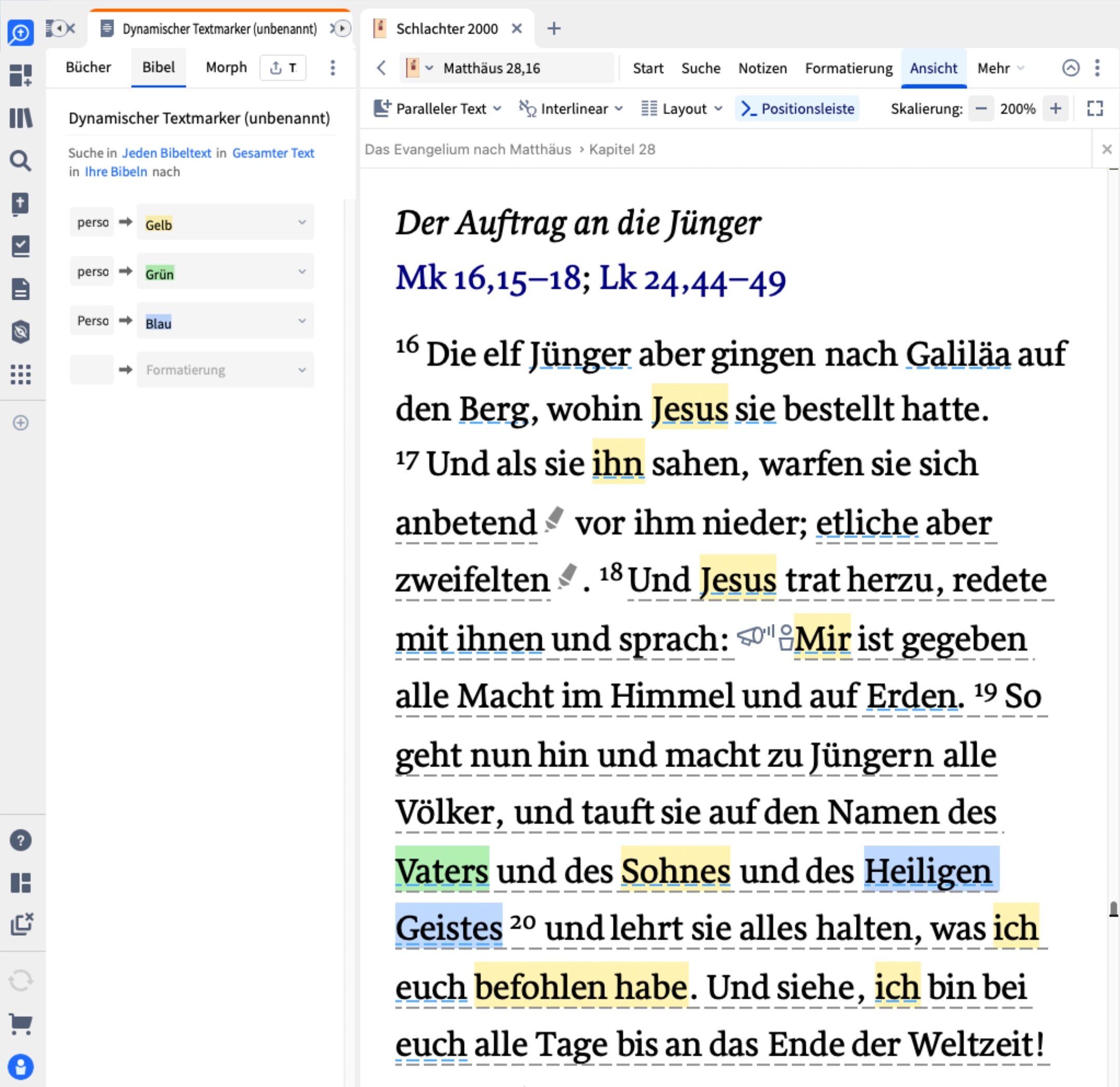This screenshot has height=1087, width=1120.
Task: Open the checklist document icon in sidebar
Action: [x=21, y=246]
